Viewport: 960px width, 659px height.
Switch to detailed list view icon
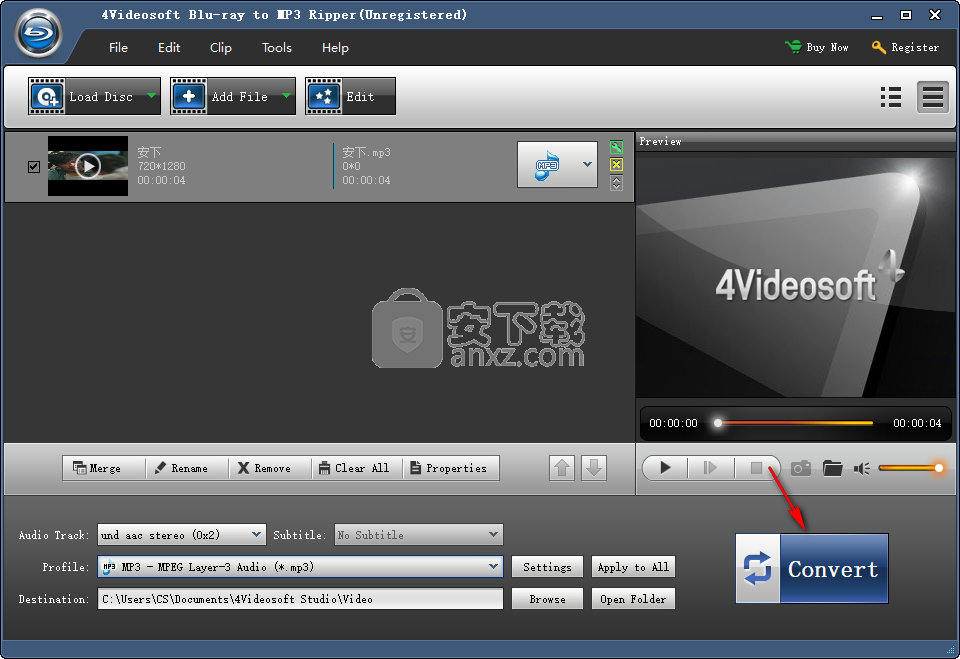[x=891, y=97]
